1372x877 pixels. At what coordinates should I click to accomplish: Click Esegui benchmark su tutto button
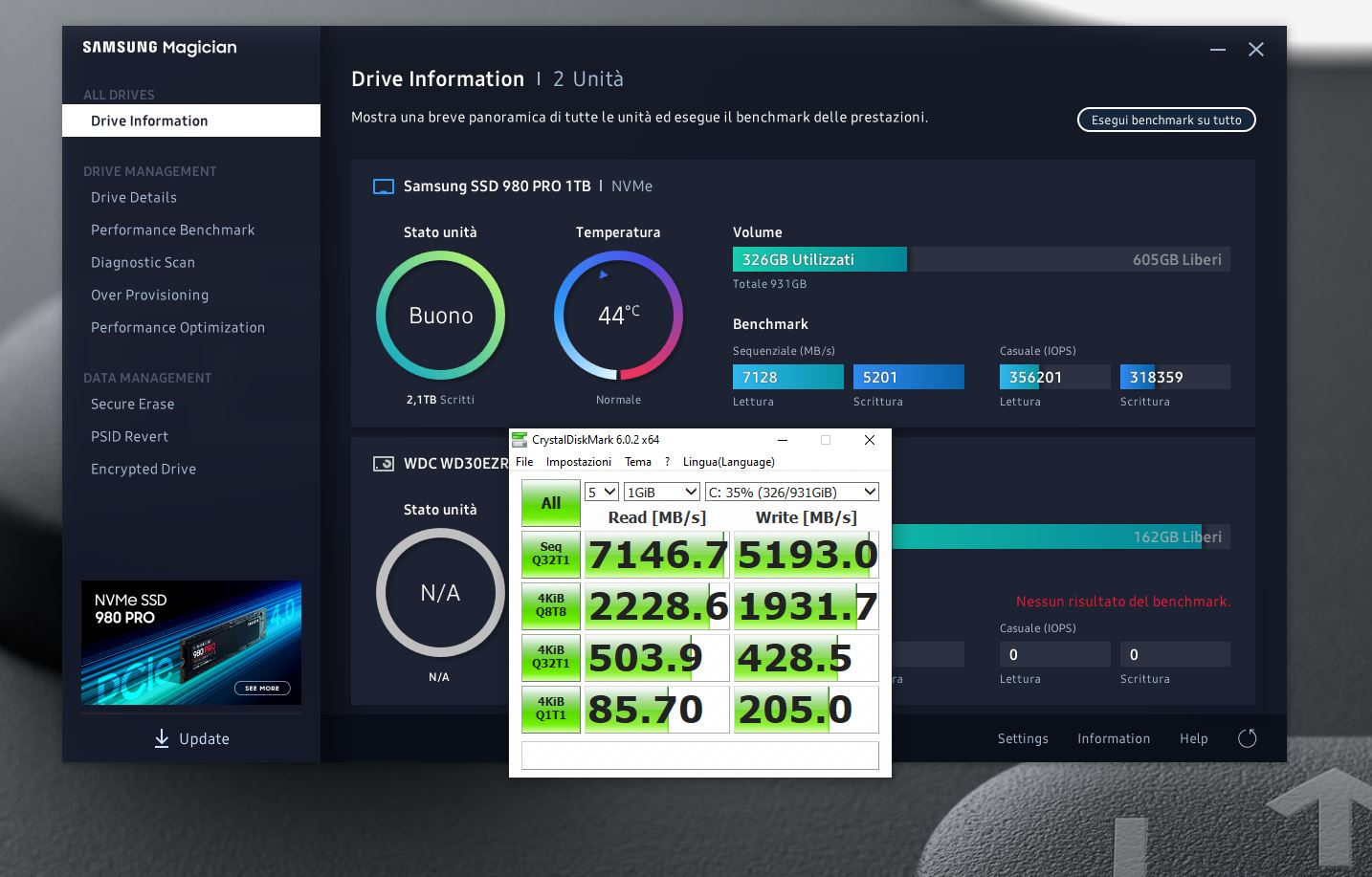tap(1166, 120)
